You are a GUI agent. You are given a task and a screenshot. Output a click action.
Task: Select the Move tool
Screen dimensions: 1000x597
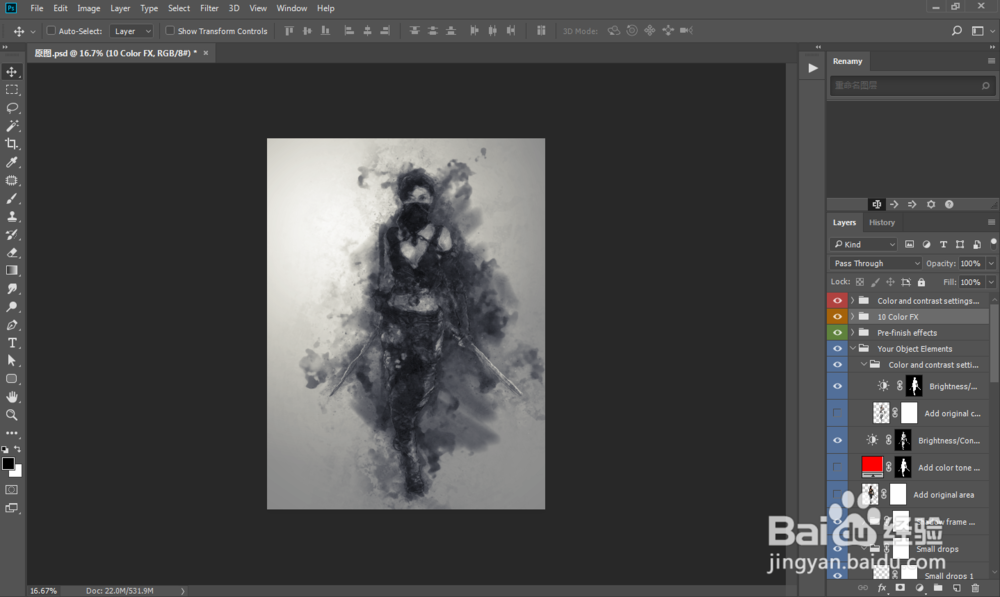[12, 71]
